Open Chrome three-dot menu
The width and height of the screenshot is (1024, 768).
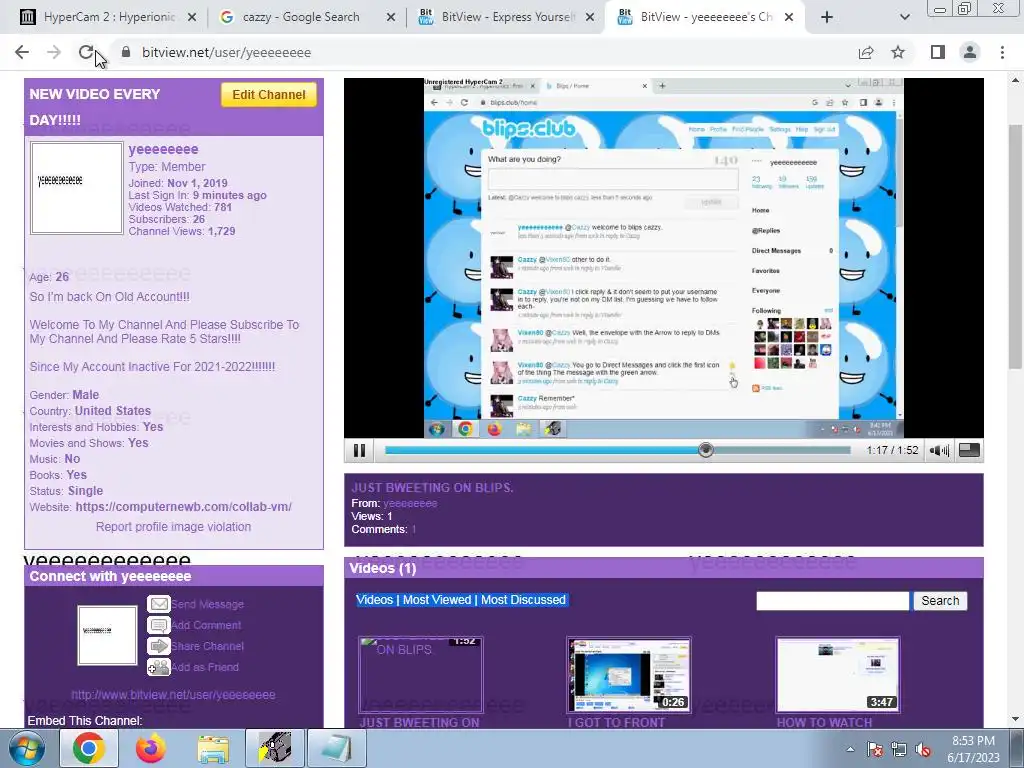[1002, 52]
